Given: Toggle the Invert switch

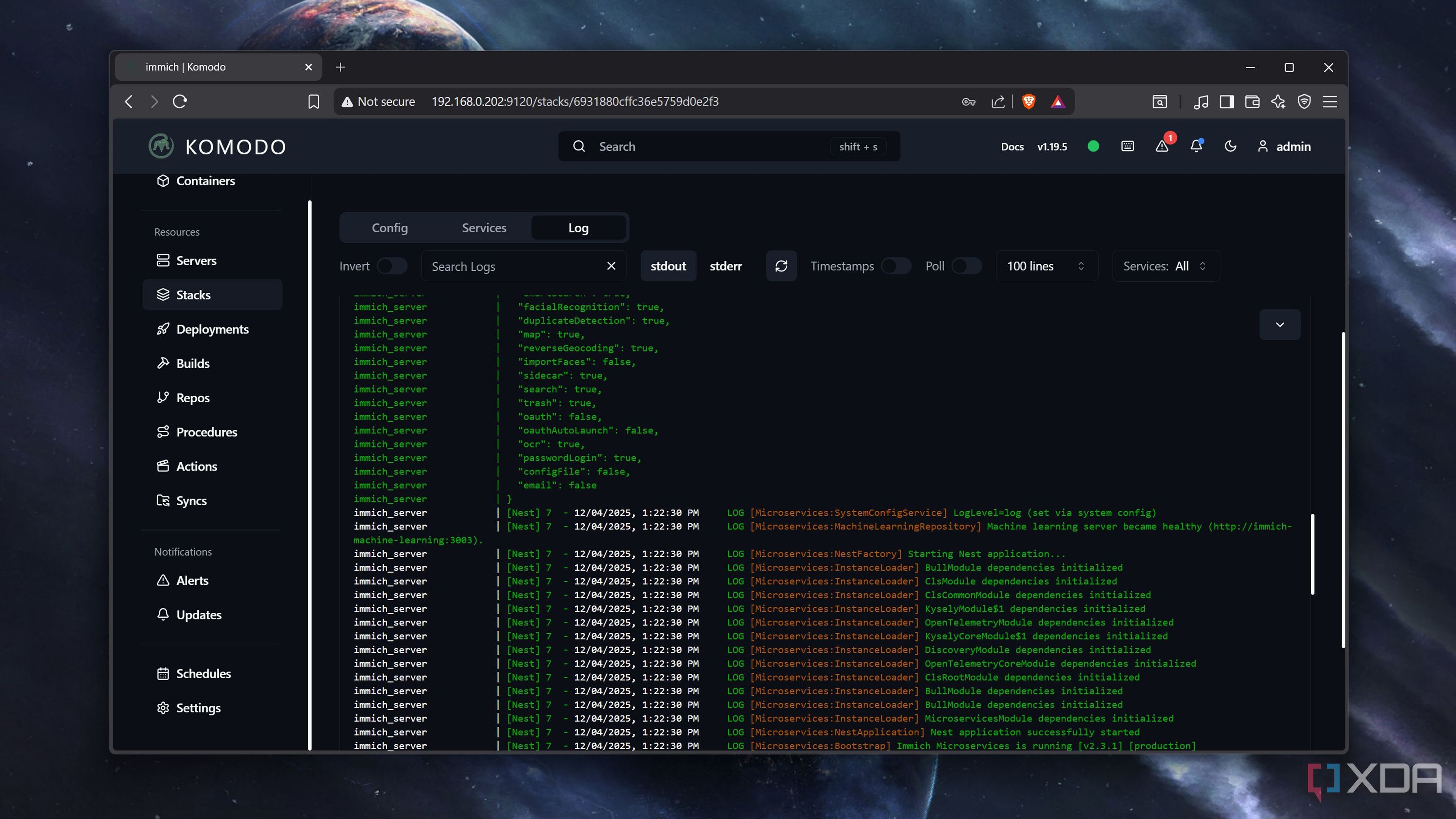Looking at the screenshot, I should pos(392,266).
